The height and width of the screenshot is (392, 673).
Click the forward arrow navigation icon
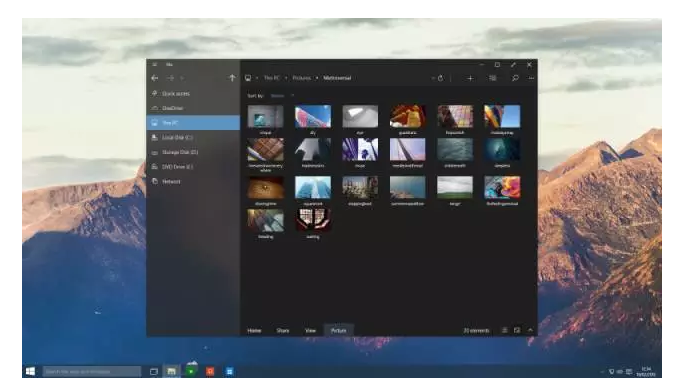(170, 78)
